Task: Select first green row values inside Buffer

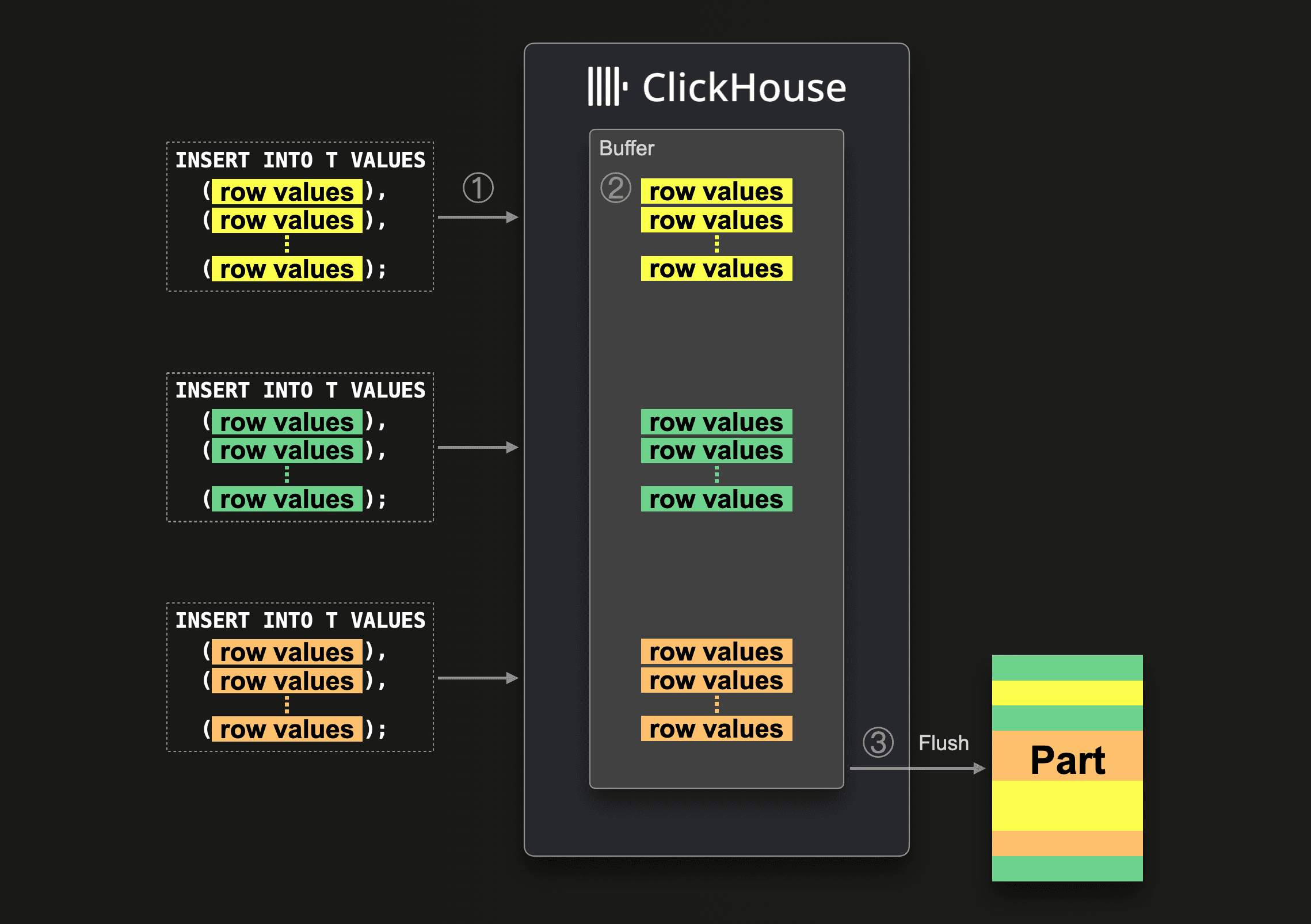Action: click(x=717, y=422)
